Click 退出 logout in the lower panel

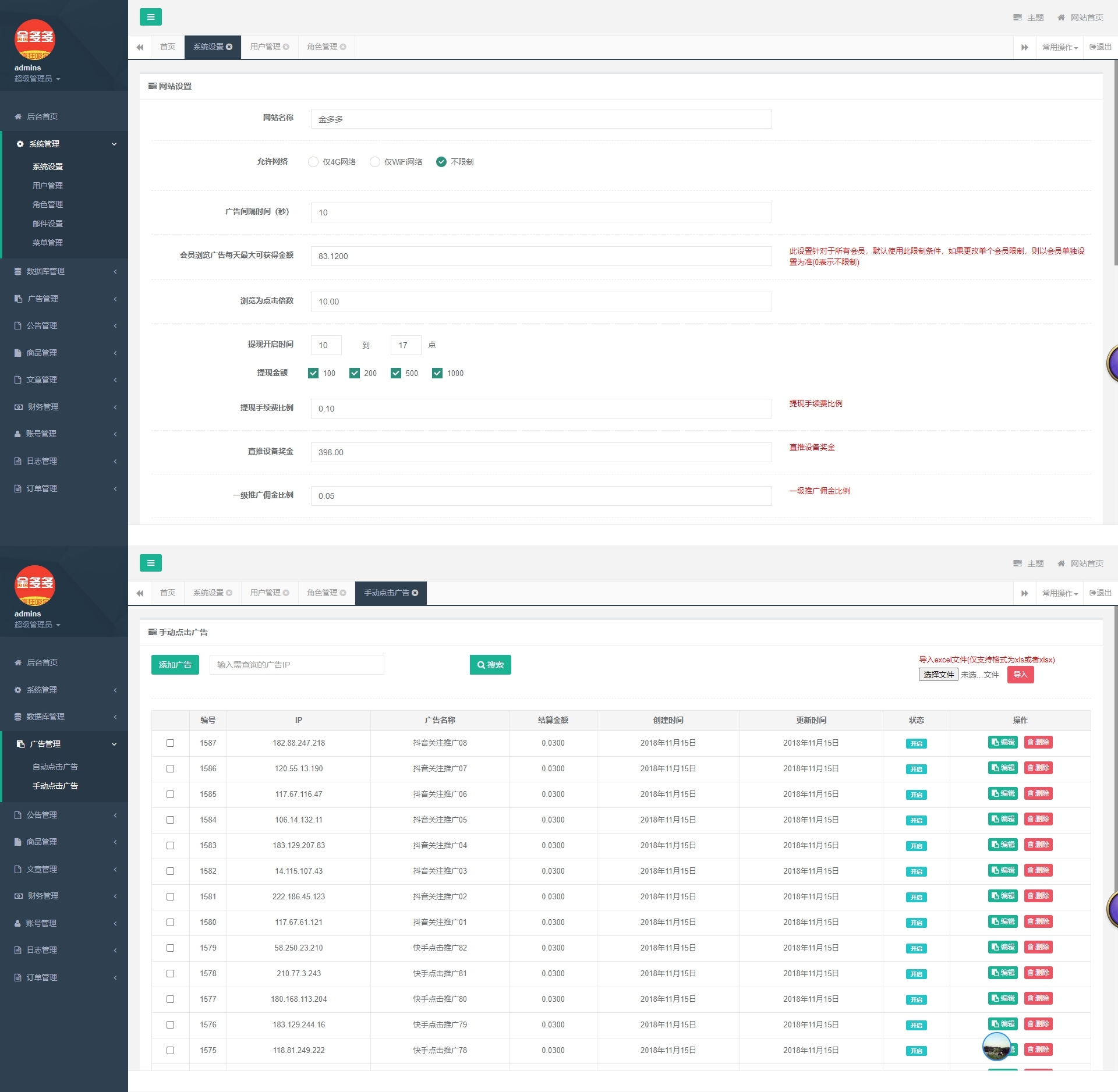click(x=1101, y=593)
